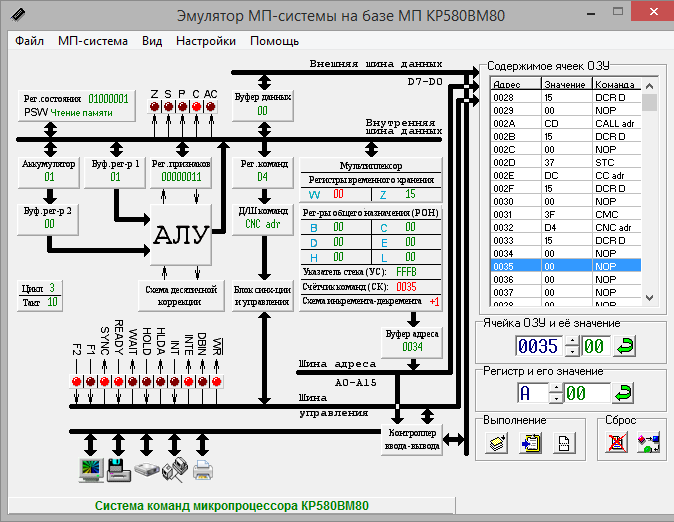
Task: Click the network devices icon
Action: pos(175,469)
